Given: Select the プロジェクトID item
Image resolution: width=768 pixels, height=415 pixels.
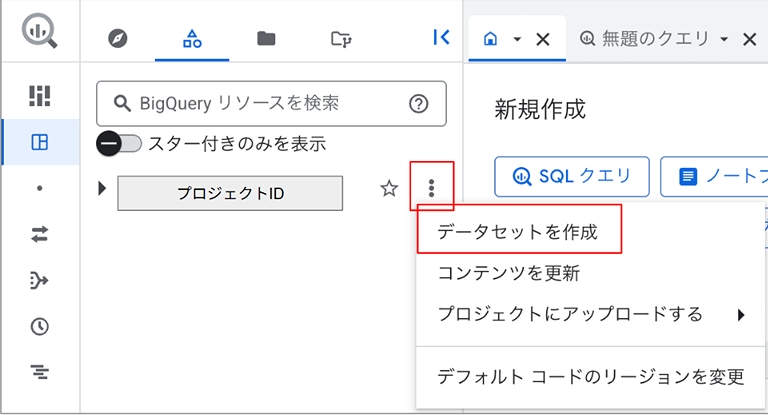Looking at the screenshot, I should pos(230,193).
